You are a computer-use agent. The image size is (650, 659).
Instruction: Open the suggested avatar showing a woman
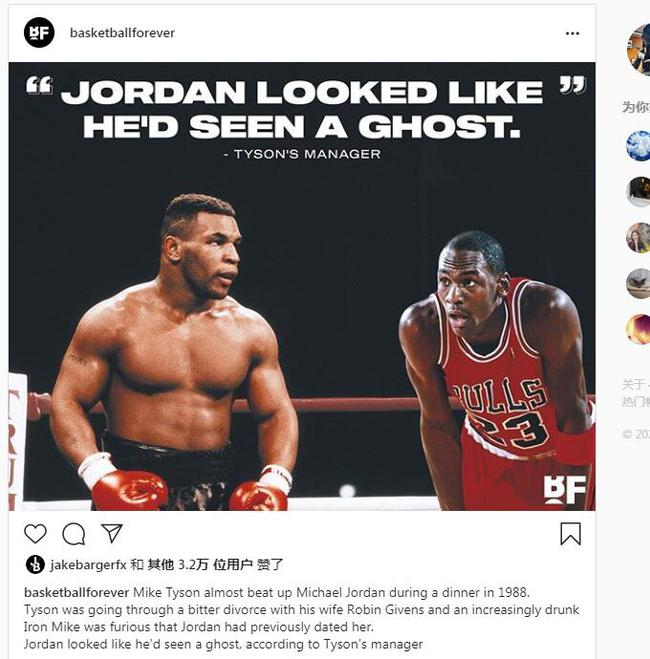tap(638, 237)
